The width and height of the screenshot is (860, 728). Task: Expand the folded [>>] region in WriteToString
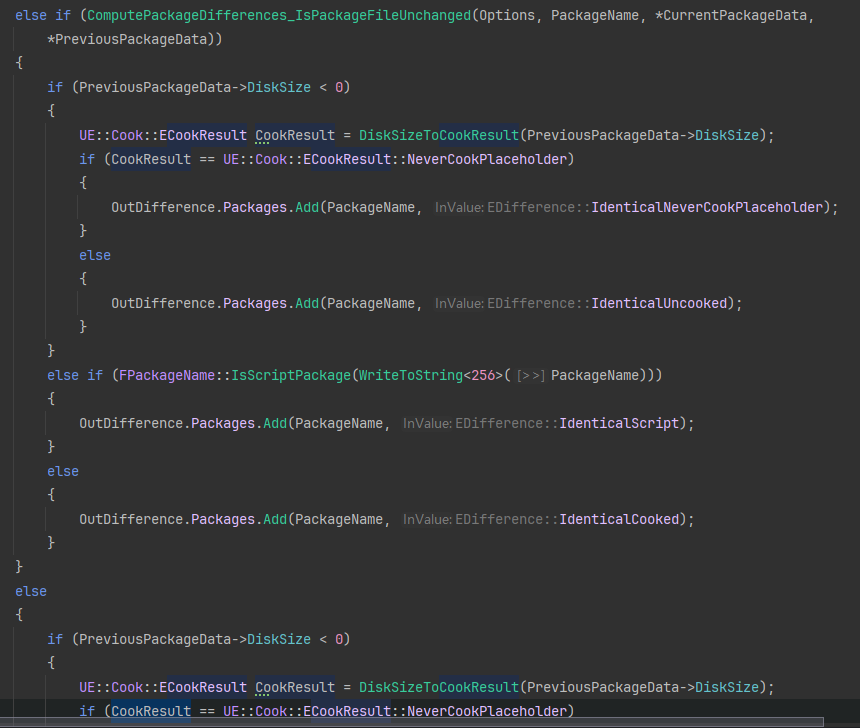tap(530, 375)
